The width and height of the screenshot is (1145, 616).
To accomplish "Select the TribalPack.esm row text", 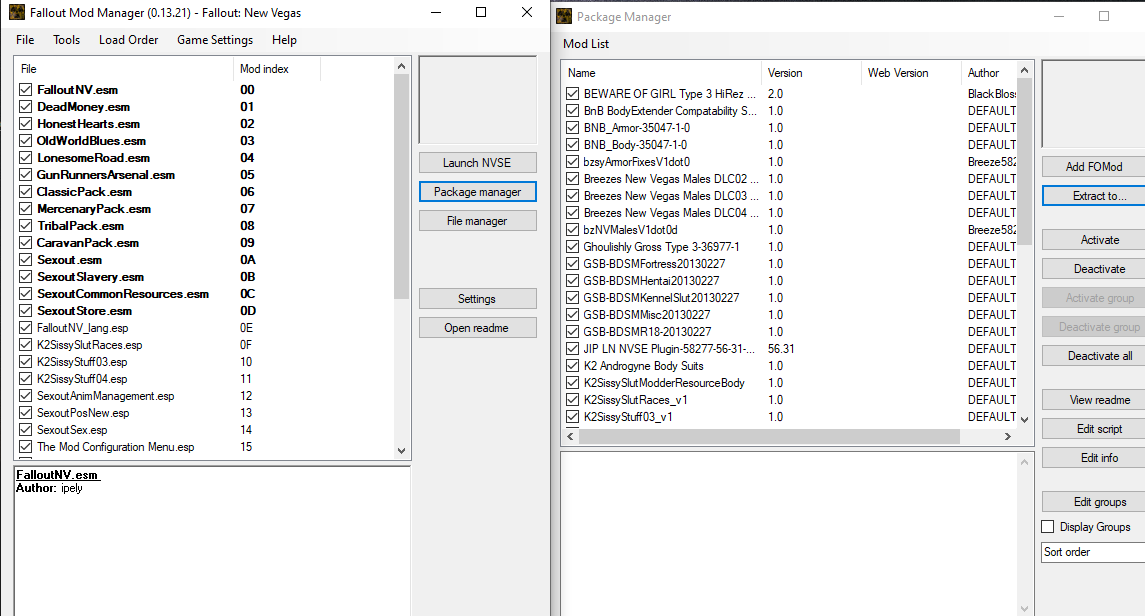I will [80, 226].
